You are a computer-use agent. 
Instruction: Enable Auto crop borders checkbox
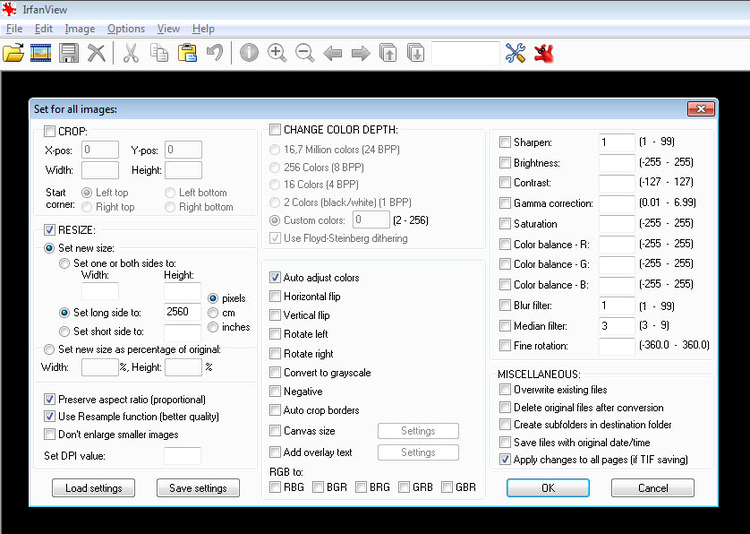(275, 410)
